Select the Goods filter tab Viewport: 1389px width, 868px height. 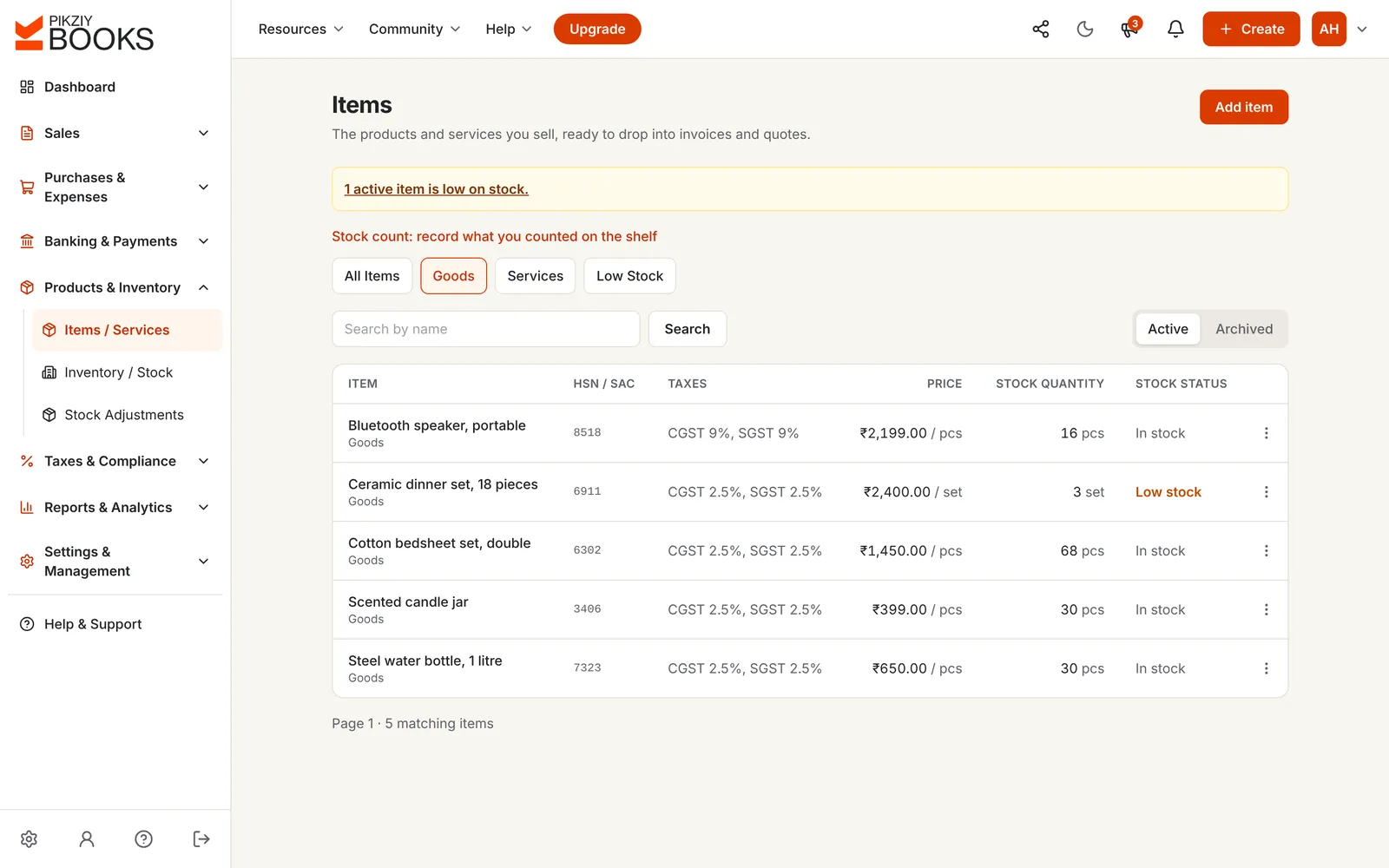coord(453,276)
